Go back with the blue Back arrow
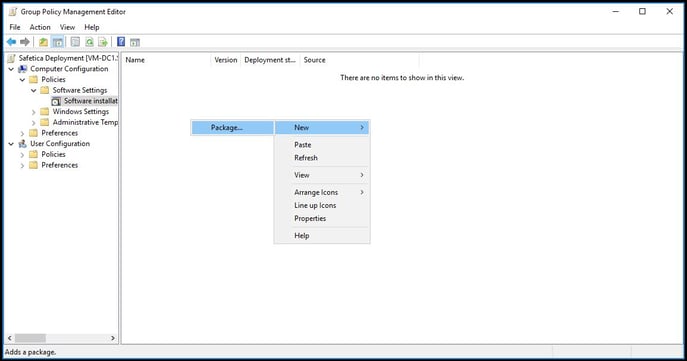Image resolution: width=687 pixels, height=361 pixels. pos(11,42)
